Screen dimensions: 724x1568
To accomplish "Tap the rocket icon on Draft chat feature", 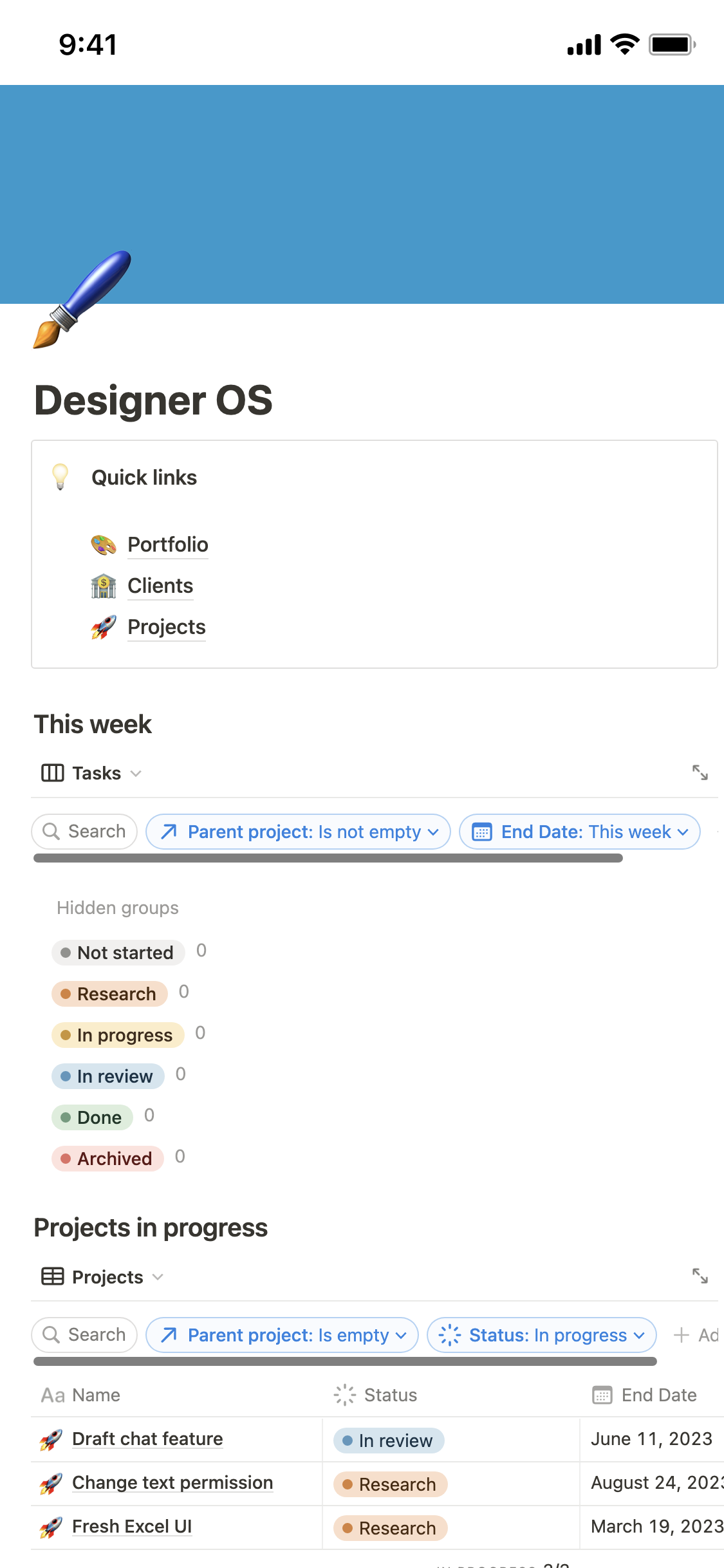I will 51,1439.
